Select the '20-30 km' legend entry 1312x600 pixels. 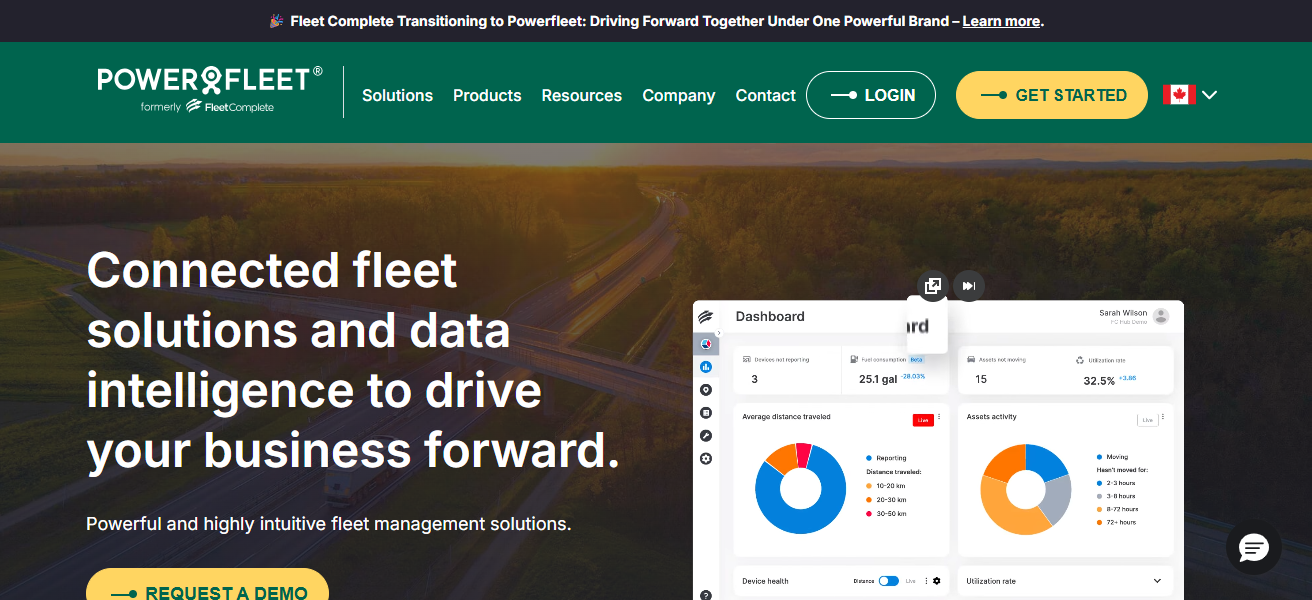tap(885, 499)
